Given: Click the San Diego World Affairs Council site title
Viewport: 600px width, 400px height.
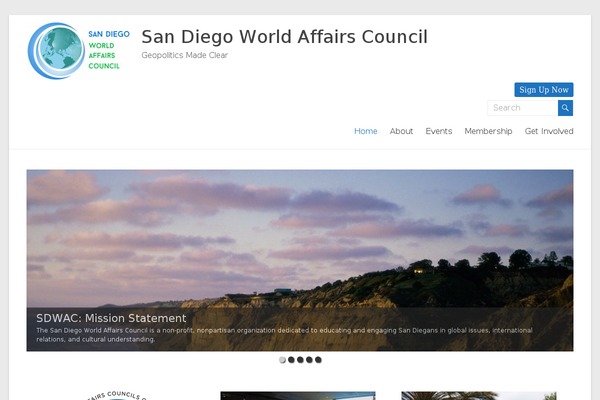Looking at the screenshot, I should point(284,37).
